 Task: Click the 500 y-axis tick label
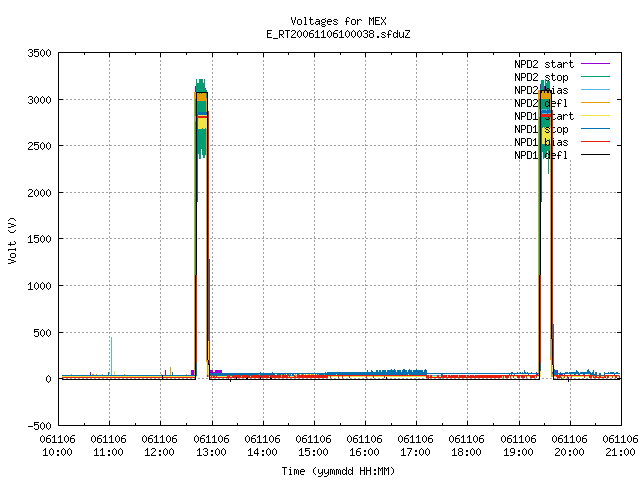click(43, 333)
